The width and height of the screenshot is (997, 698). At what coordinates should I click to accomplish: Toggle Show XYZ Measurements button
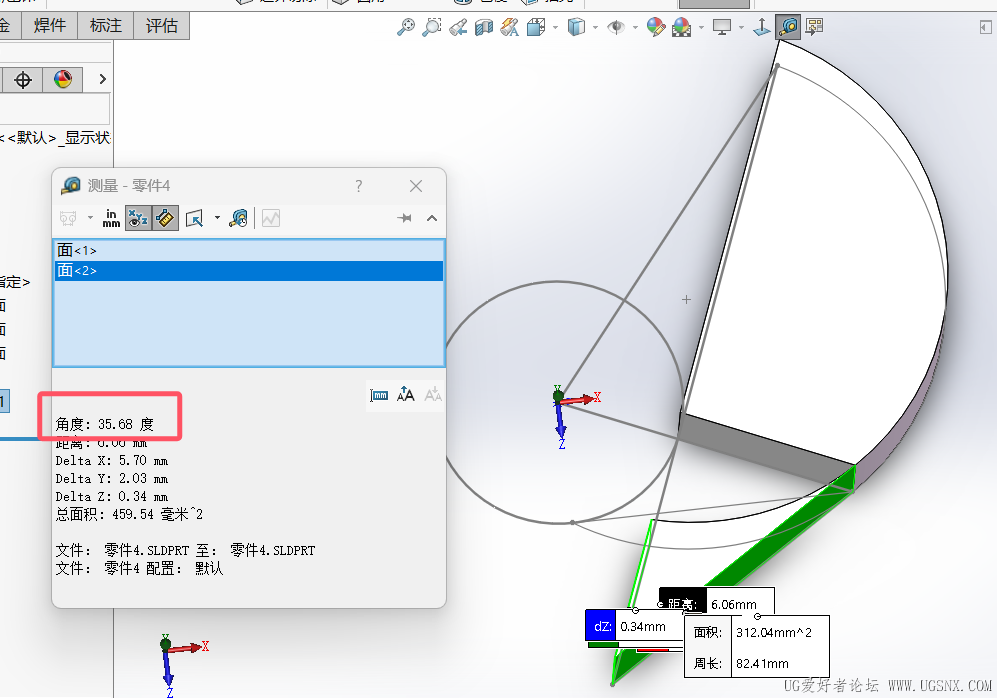[x=138, y=218]
